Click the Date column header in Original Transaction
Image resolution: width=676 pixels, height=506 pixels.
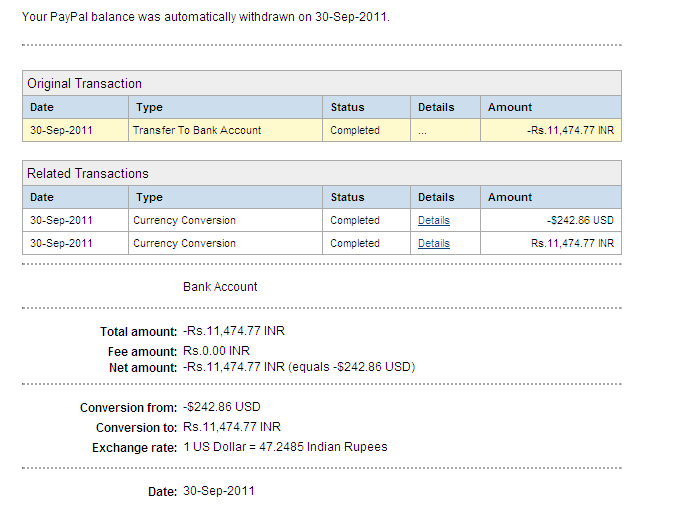[x=42, y=107]
